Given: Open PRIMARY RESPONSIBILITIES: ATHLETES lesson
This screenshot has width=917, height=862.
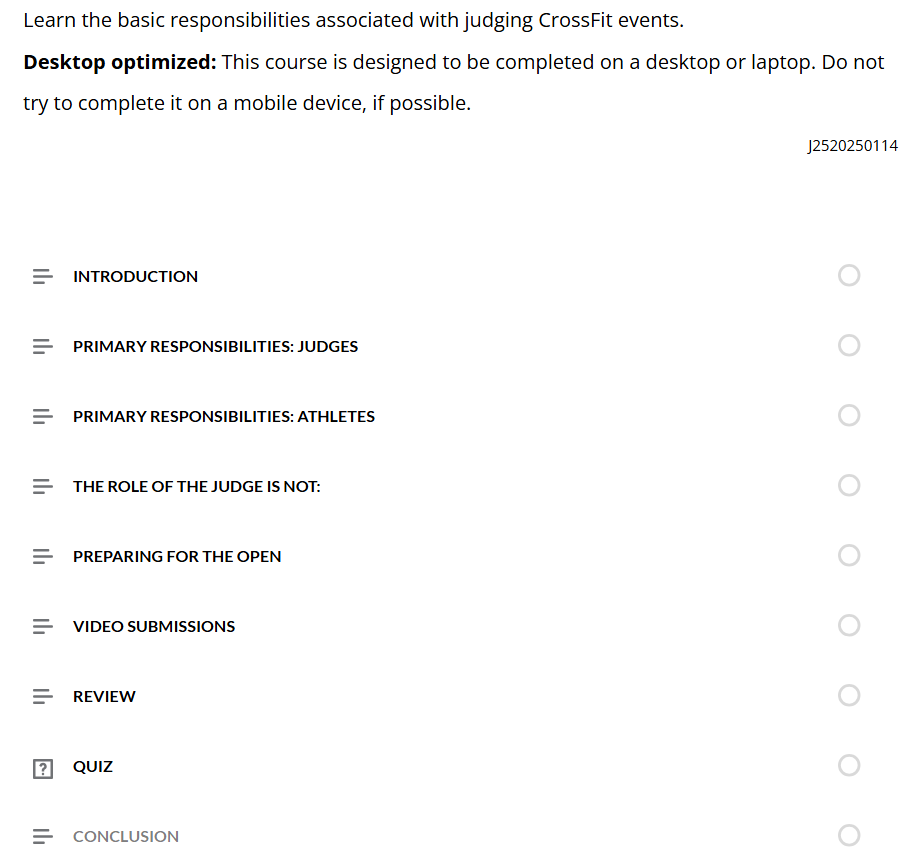Looking at the screenshot, I should click(224, 416).
